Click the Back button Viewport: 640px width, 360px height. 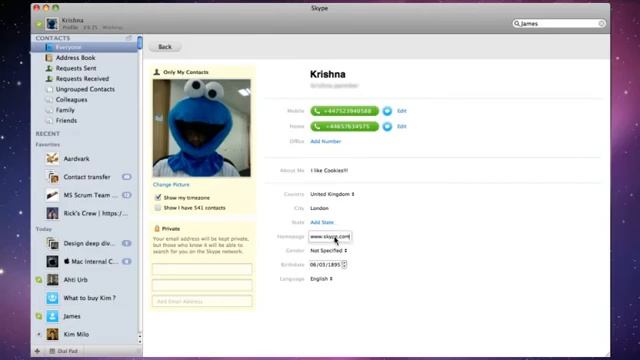pyautogui.click(x=165, y=47)
